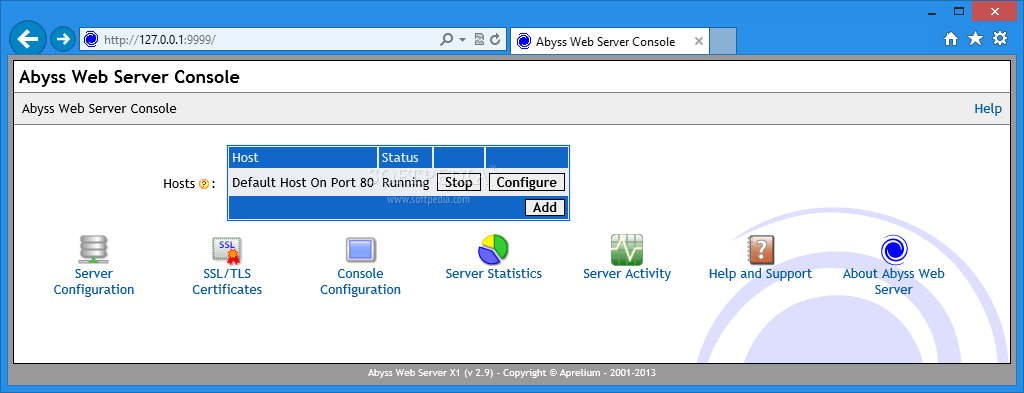
Task: Open a new blank tab
Action: 723,41
